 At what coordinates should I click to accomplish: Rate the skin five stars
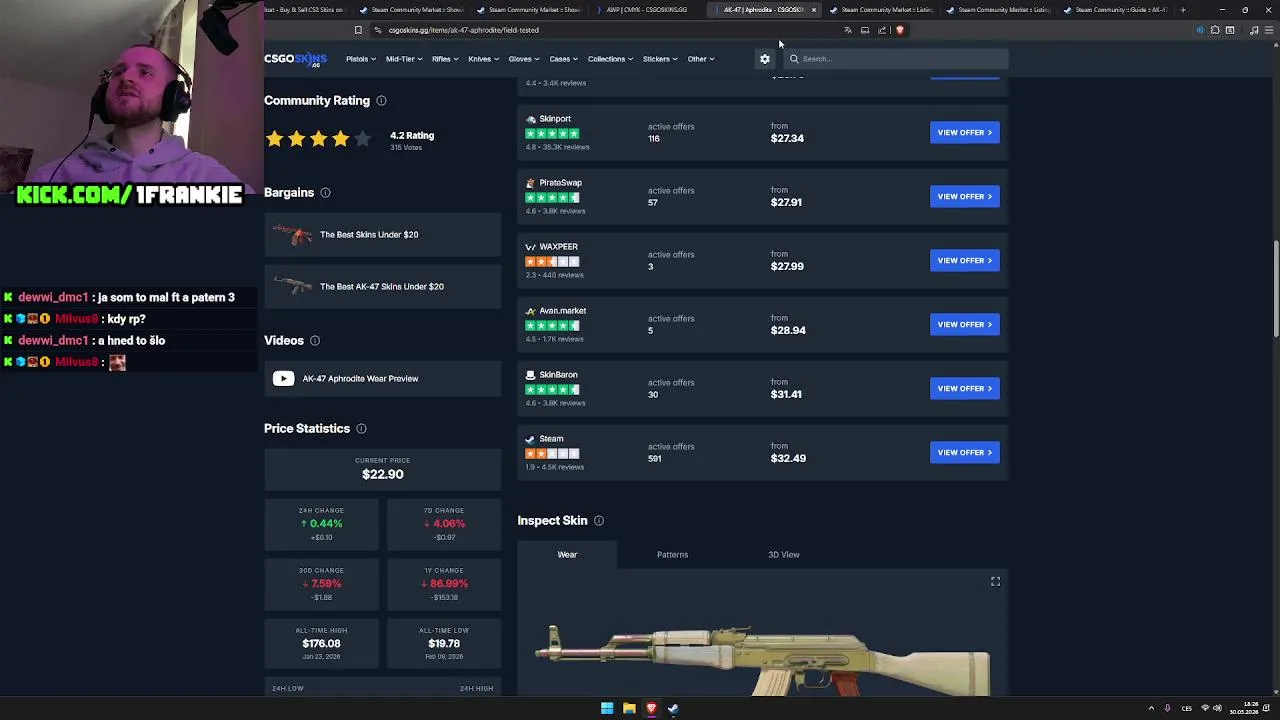click(x=362, y=140)
